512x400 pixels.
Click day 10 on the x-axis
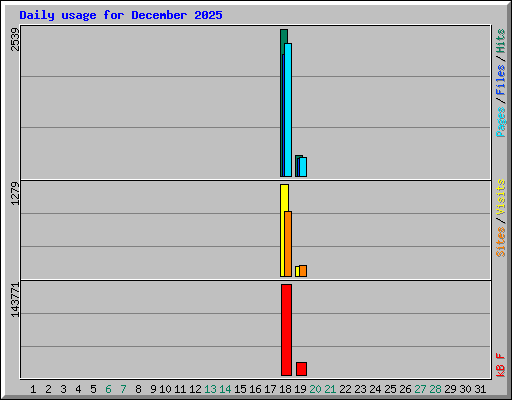pos(165,389)
